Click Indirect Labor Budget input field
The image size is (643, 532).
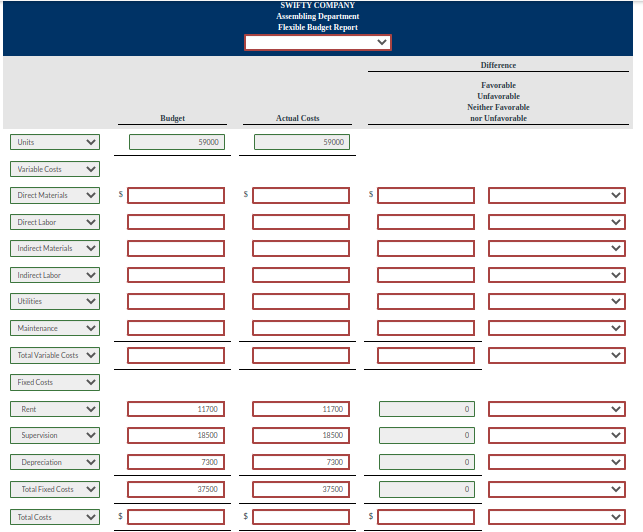(x=176, y=275)
